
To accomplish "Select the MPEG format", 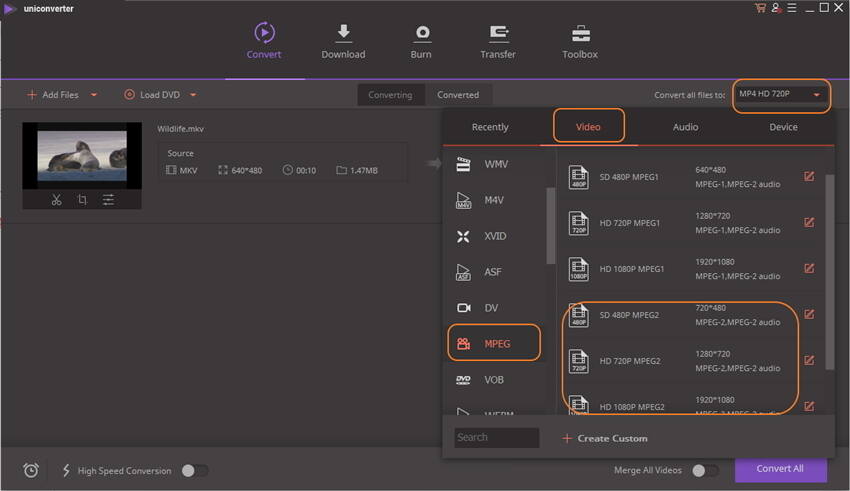I will (494, 344).
